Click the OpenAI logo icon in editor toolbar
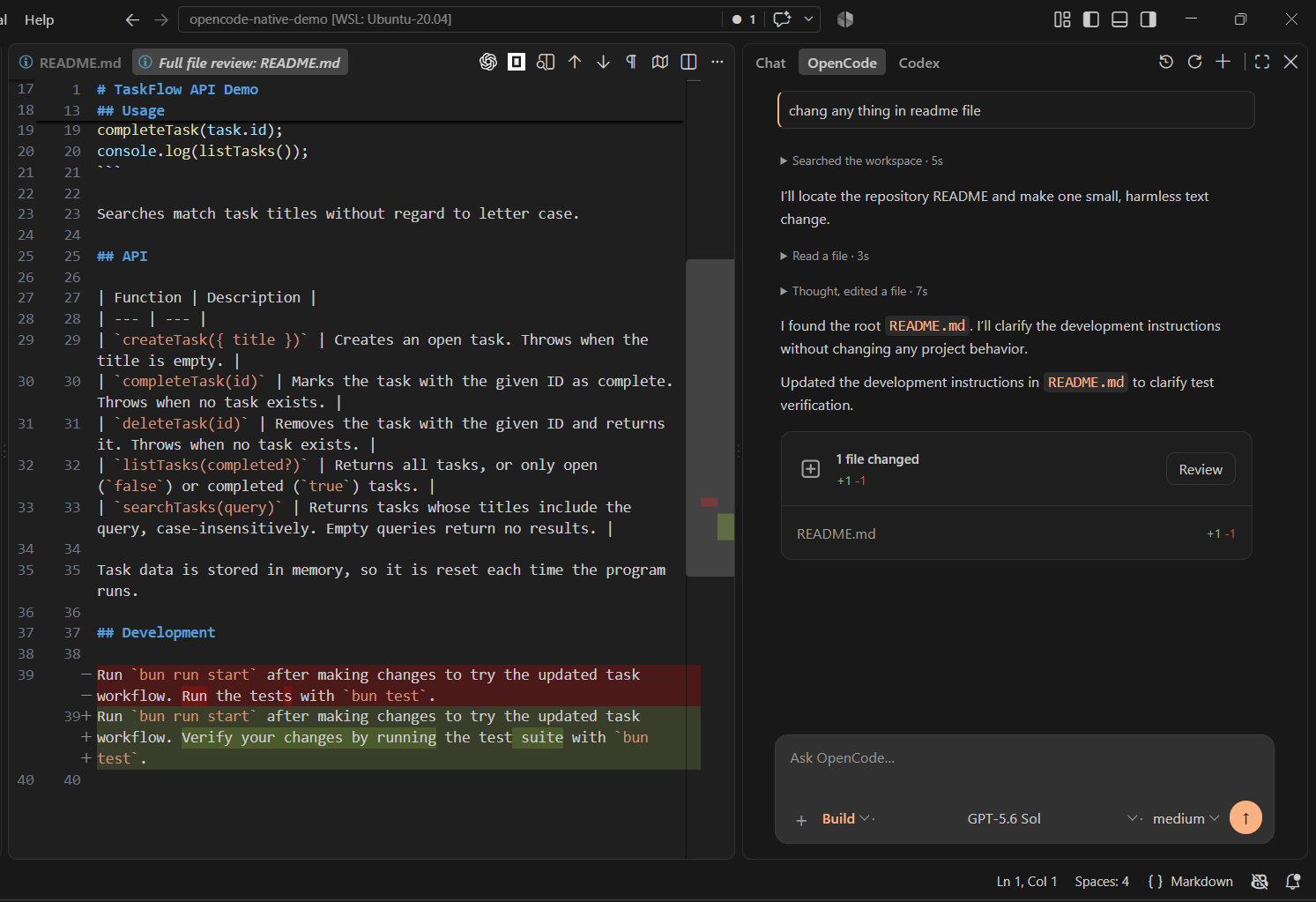This screenshot has height=902, width=1316. click(488, 62)
